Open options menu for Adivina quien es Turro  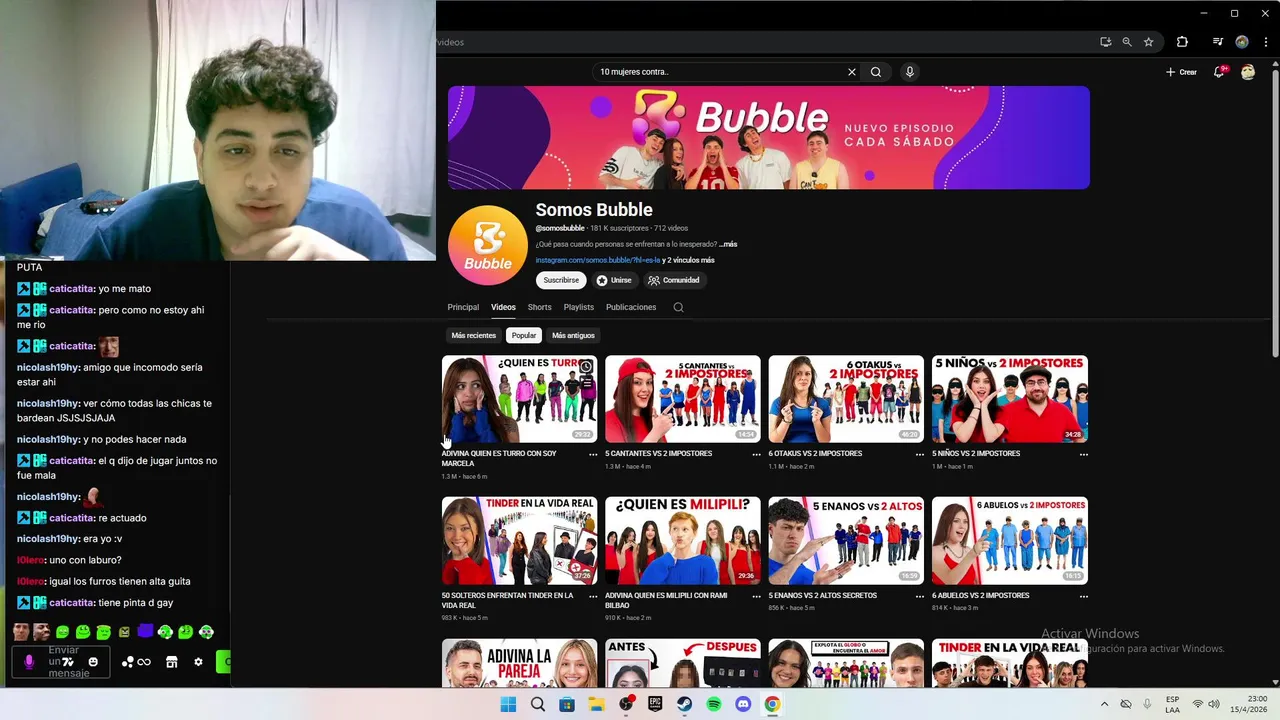593,454
